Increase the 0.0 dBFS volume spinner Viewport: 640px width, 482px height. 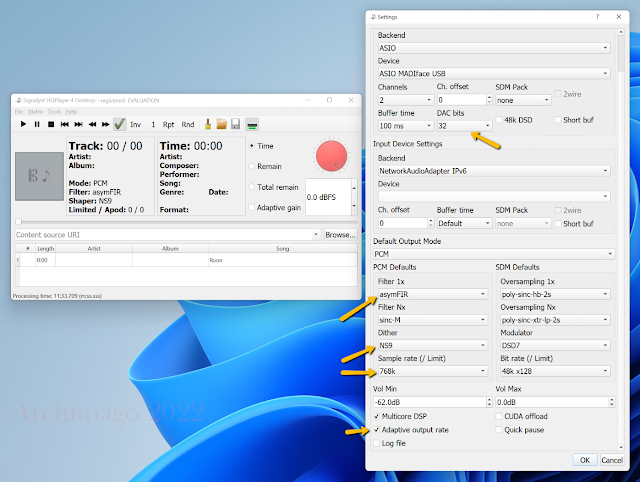pos(354,188)
